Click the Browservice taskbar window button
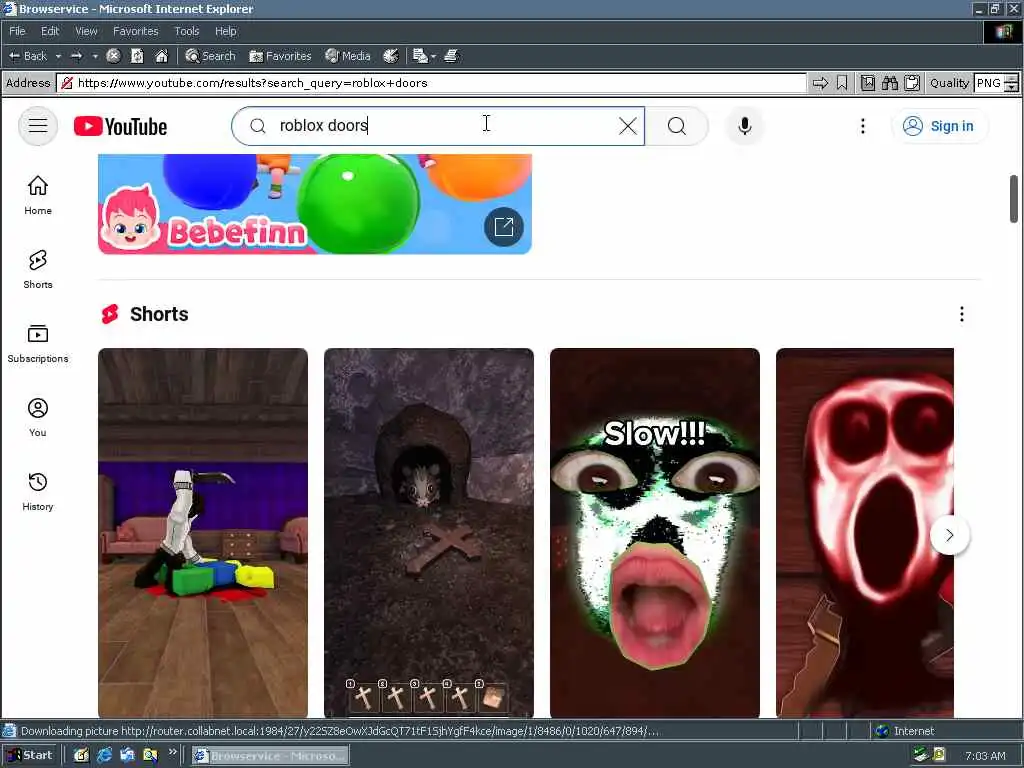1024x768 pixels. point(270,756)
